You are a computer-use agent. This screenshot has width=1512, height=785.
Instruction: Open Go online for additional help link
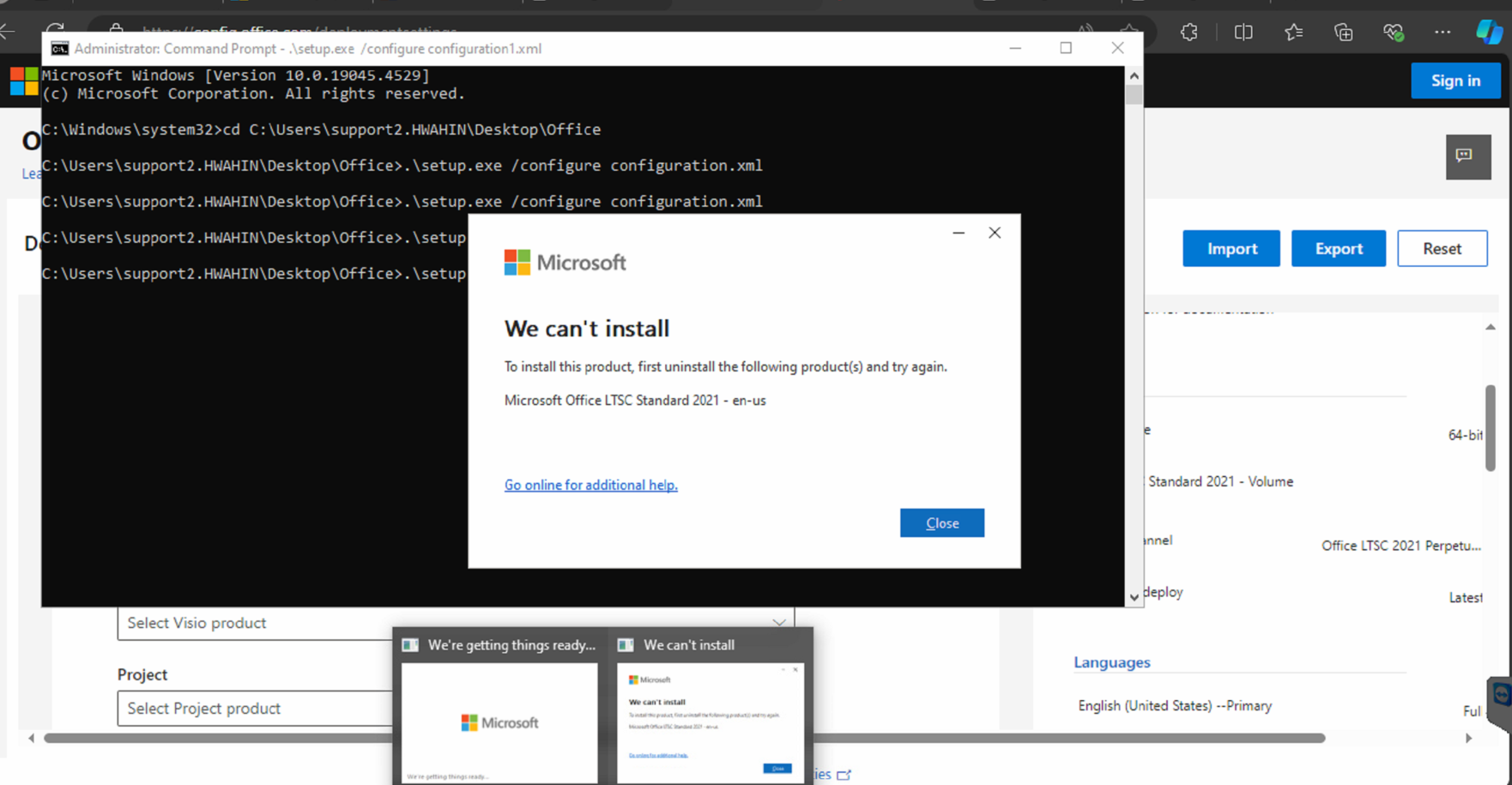[x=590, y=485]
